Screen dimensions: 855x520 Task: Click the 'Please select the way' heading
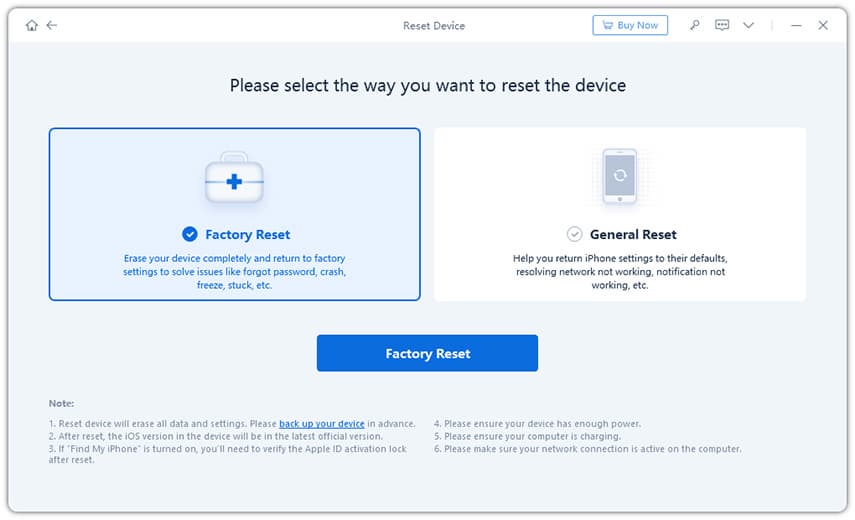[428, 86]
